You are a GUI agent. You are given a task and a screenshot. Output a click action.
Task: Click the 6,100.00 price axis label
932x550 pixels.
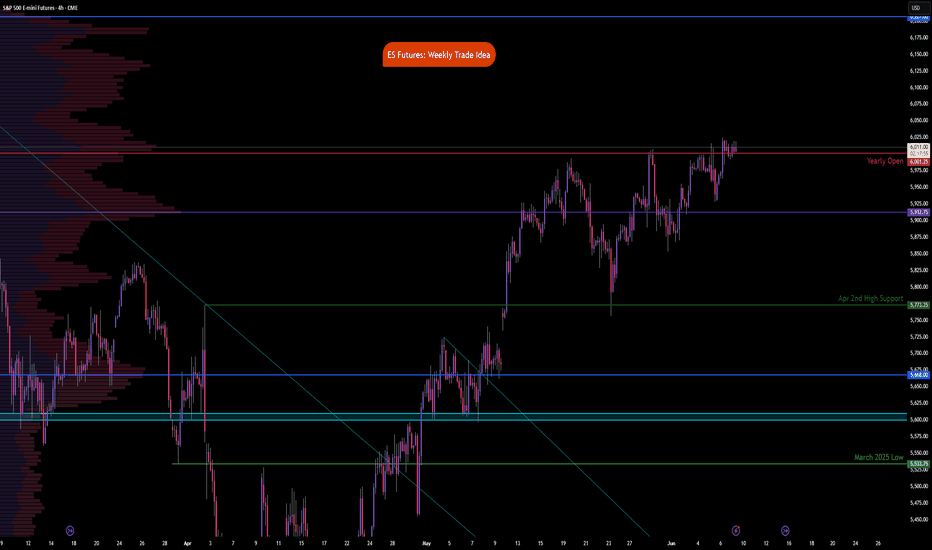point(919,87)
